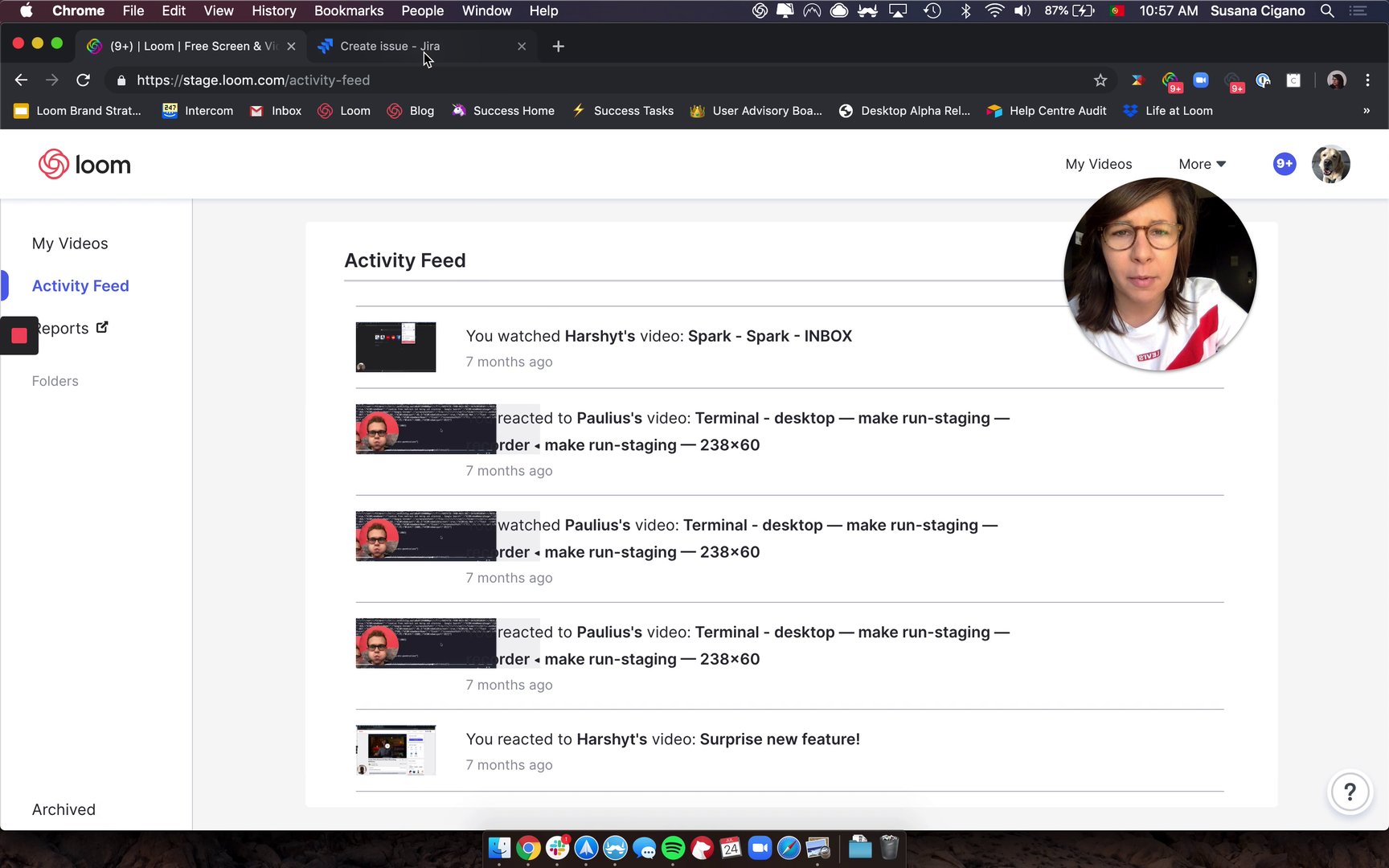
Task: Open the Bookmarks menu in menu bar
Action: [x=349, y=11]
